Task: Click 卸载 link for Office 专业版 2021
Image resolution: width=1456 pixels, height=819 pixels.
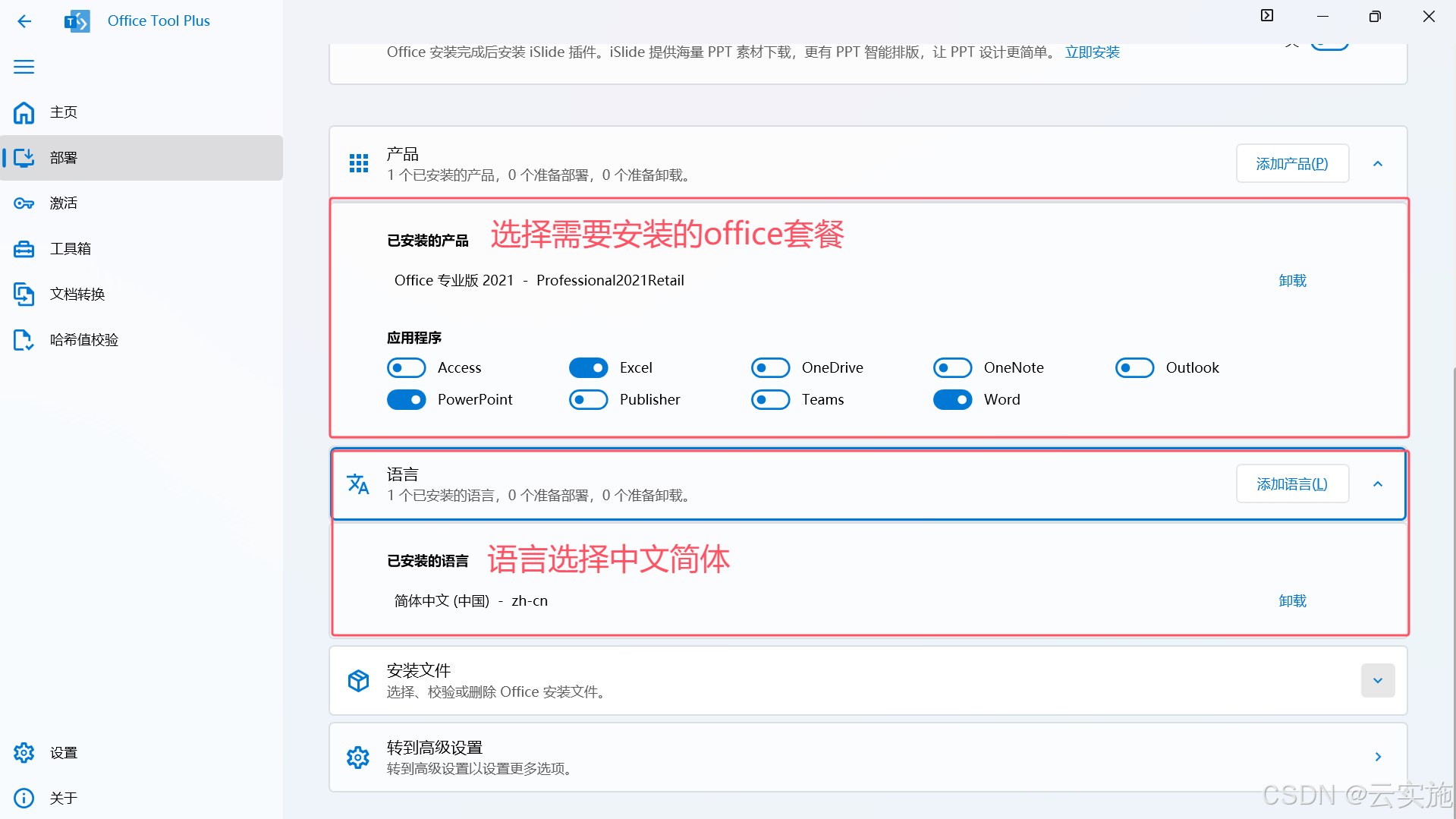Action: [1292, 281]
